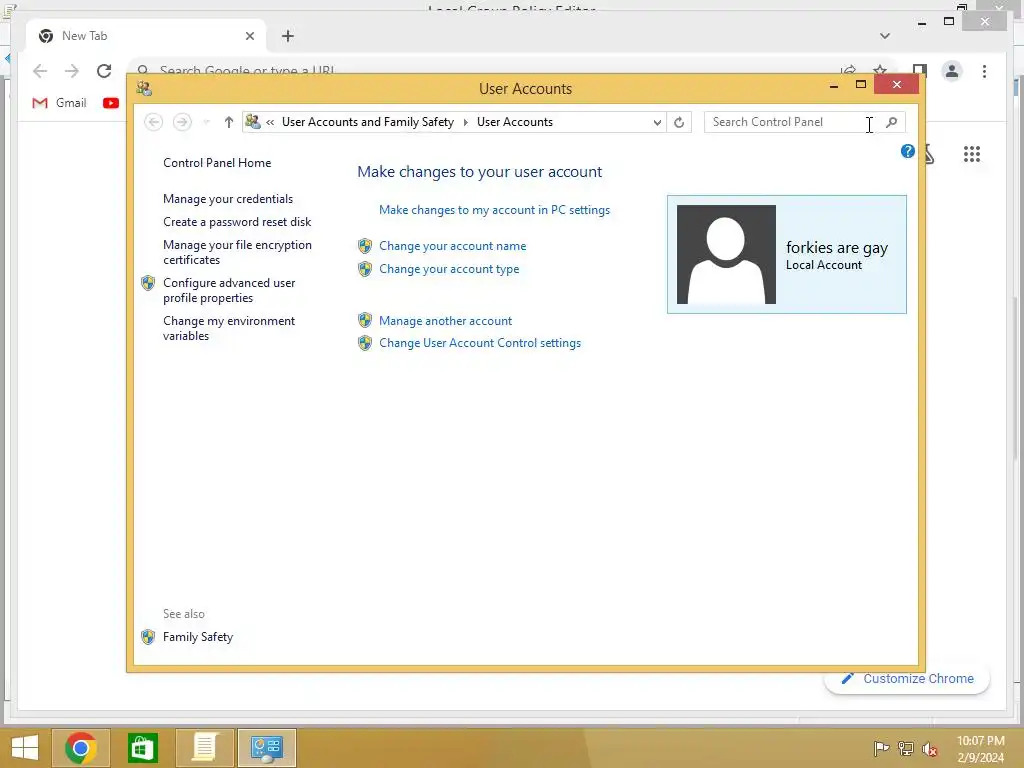1024x768 pixels.
Task: Expand the address bar history dropdown
Action: click(x=657, y=122)
